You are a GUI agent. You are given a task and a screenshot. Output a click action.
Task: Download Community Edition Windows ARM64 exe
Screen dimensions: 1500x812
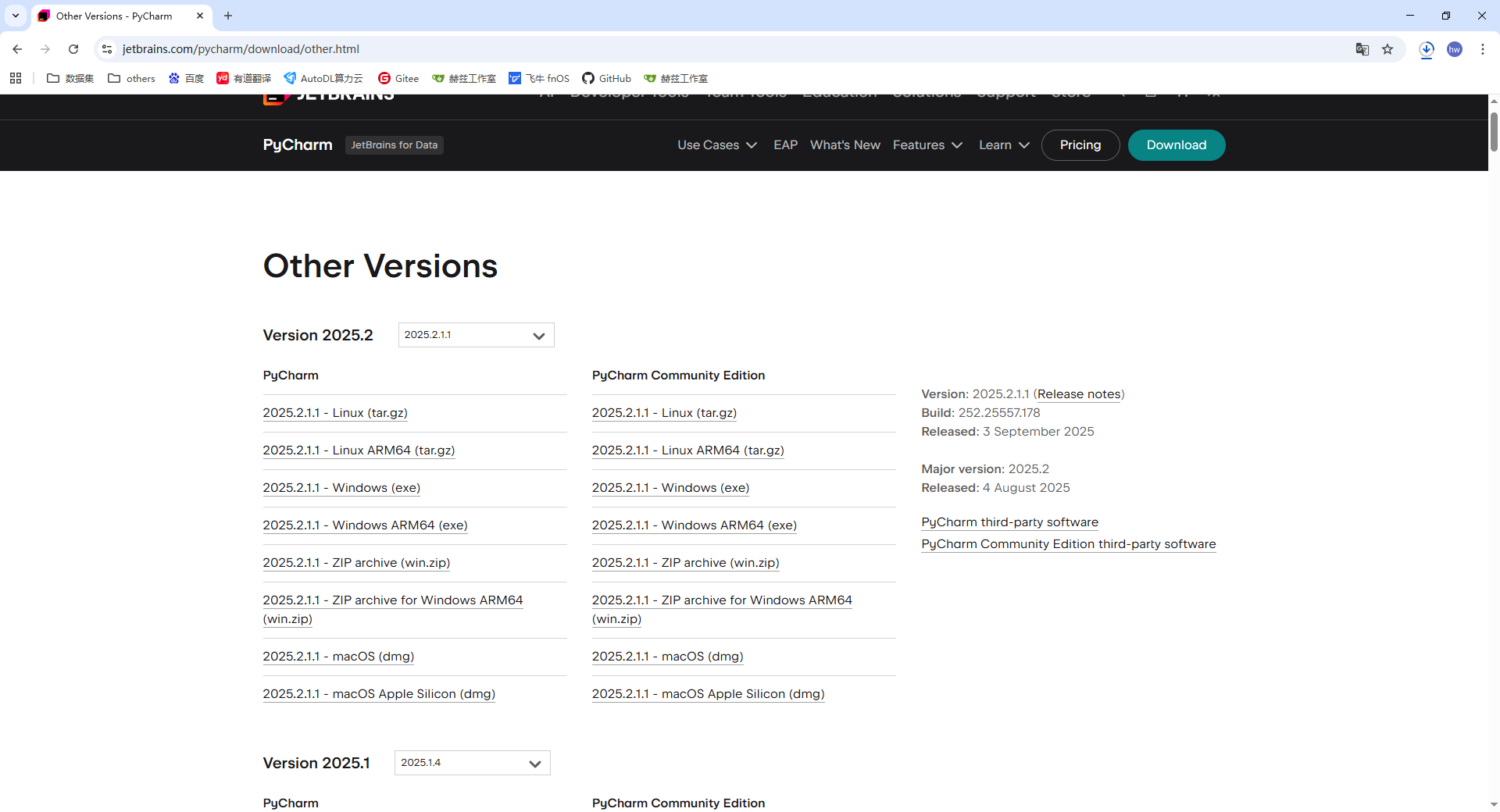pyautogui.click(x=694, y=525)
